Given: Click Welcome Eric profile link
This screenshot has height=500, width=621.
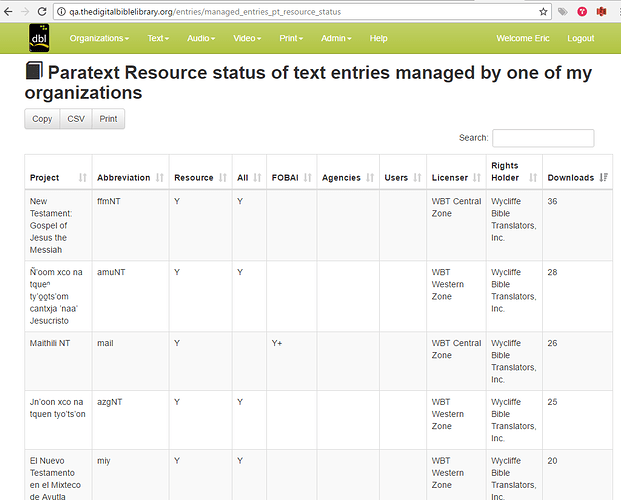Looking at the screenshot, I should pyautogui.click(x=523, y=38).
